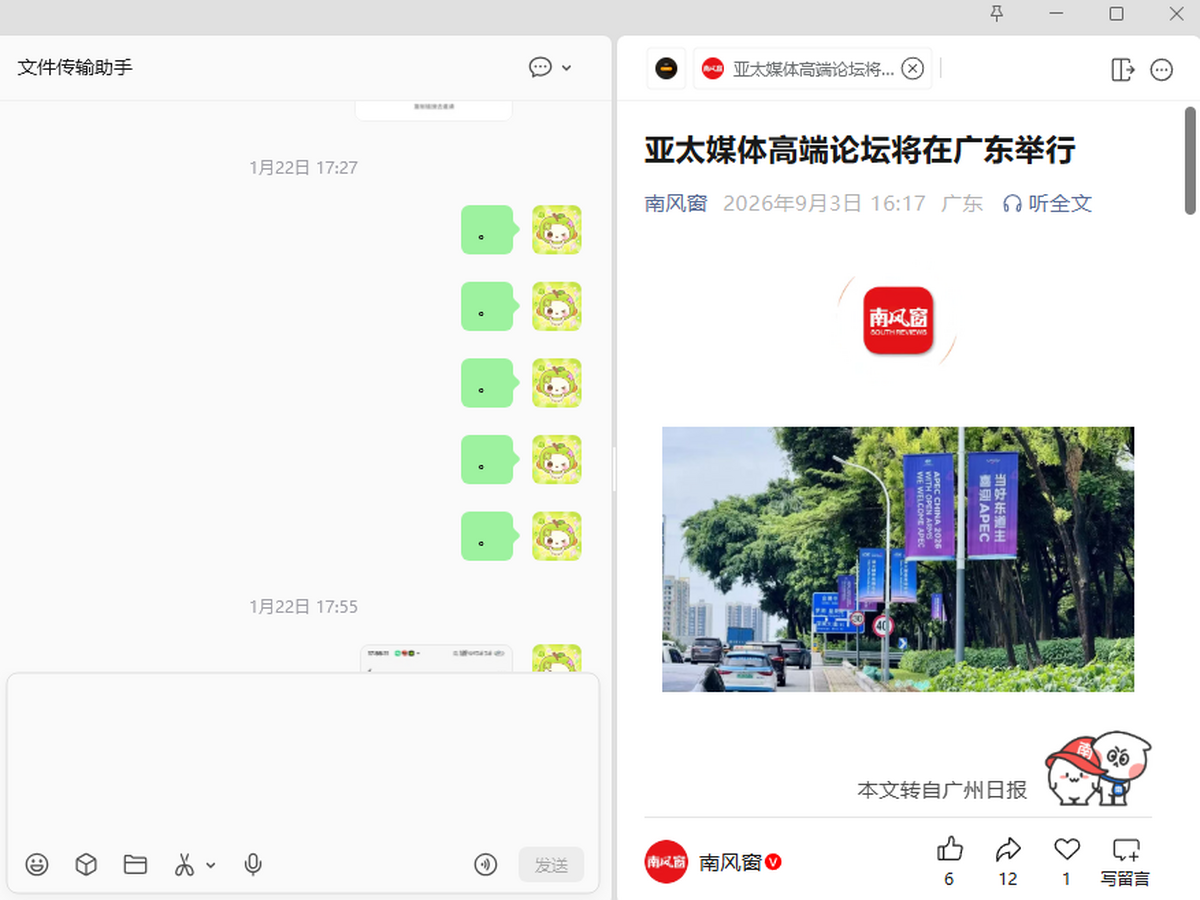1200x900 pixels.
Task: Open the 南风窗 red logo image
Action: [898, 320]
